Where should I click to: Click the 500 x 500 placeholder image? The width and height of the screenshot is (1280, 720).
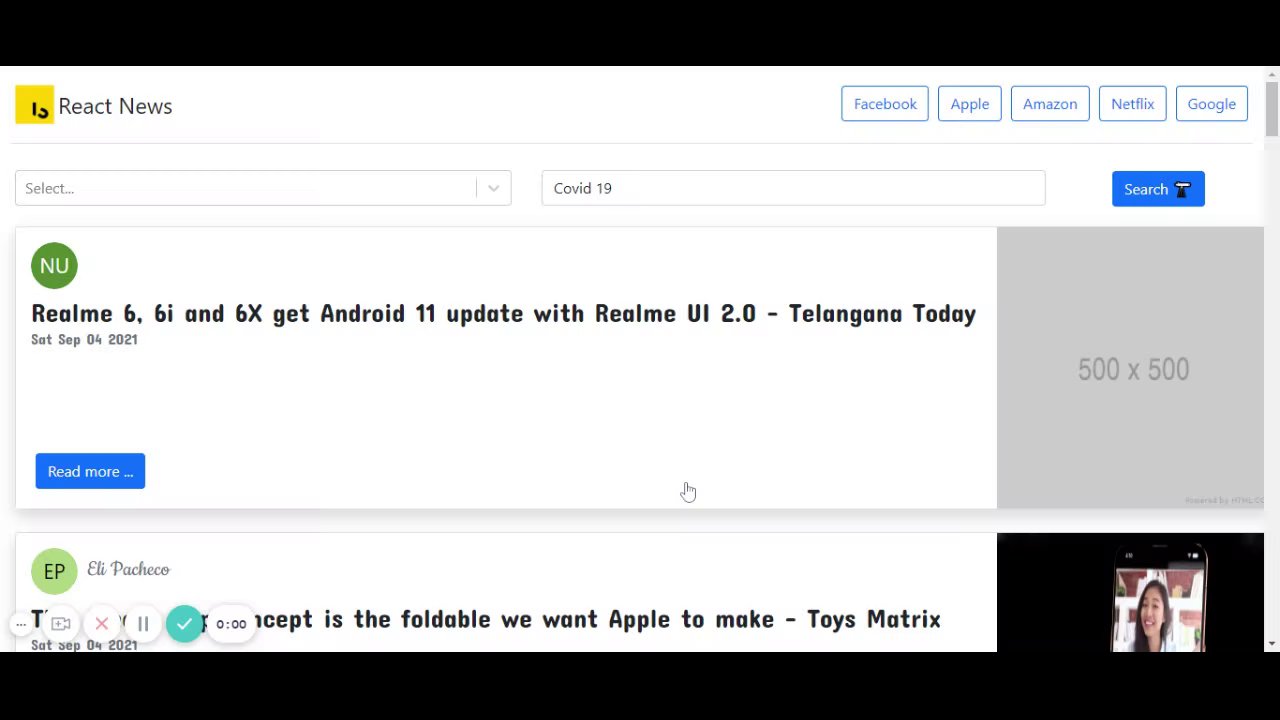click(x=1130, y=368)
